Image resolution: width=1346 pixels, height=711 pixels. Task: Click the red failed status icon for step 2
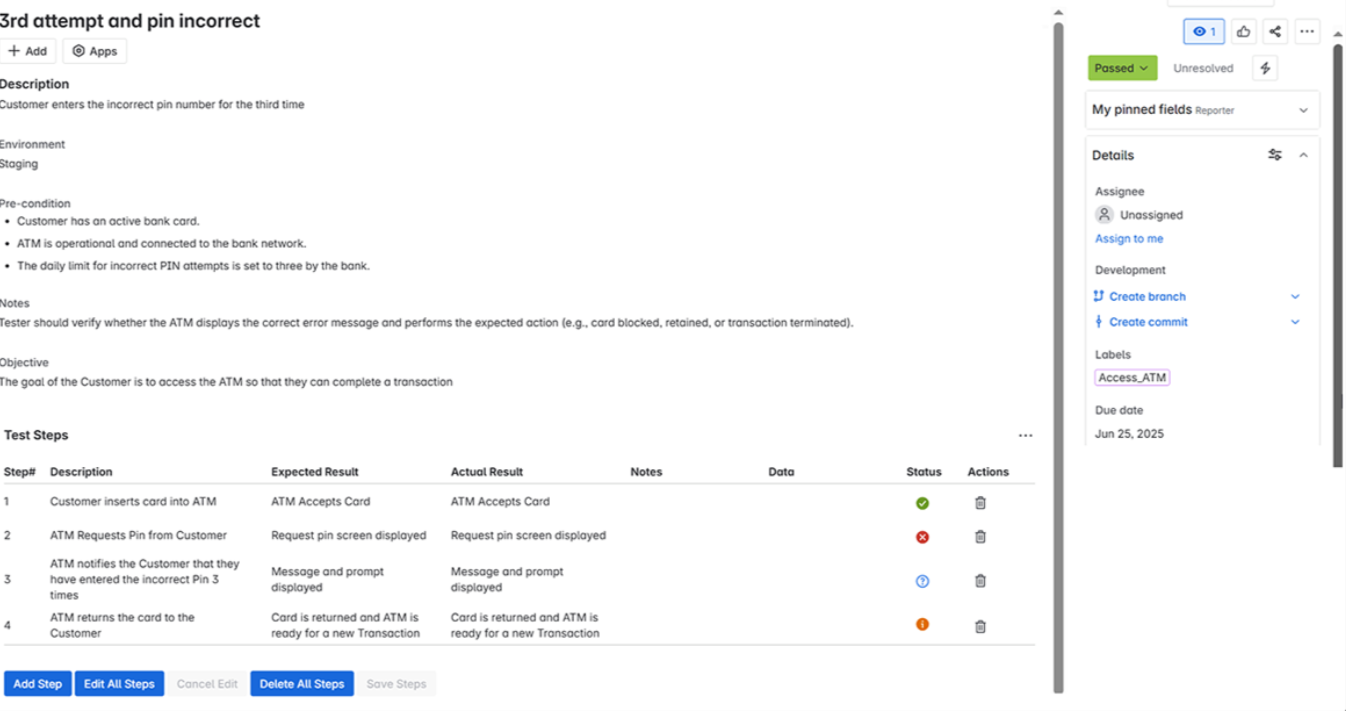(922, 537)
